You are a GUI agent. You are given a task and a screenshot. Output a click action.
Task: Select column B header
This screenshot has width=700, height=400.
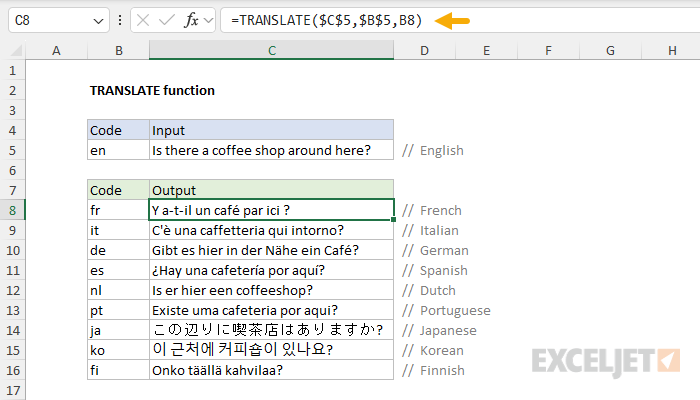click(119, 50)
